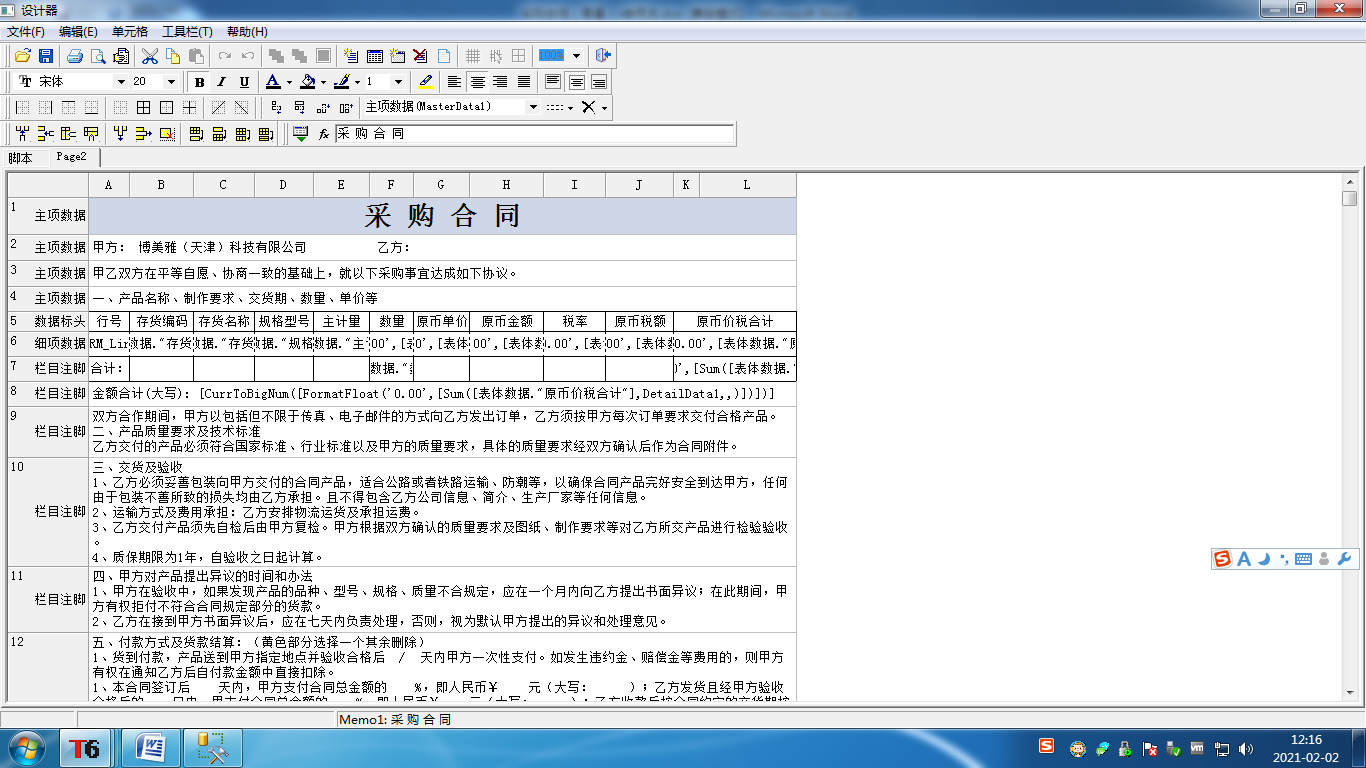The image size is (1366, 768).
Task: Expand the fill color bucket arrow
Action: click(323, 82)
